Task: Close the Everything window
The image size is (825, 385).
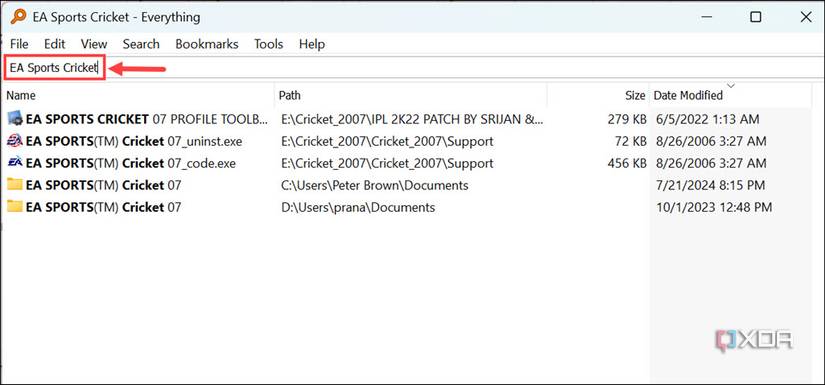Action: click(x=806, y=17)
